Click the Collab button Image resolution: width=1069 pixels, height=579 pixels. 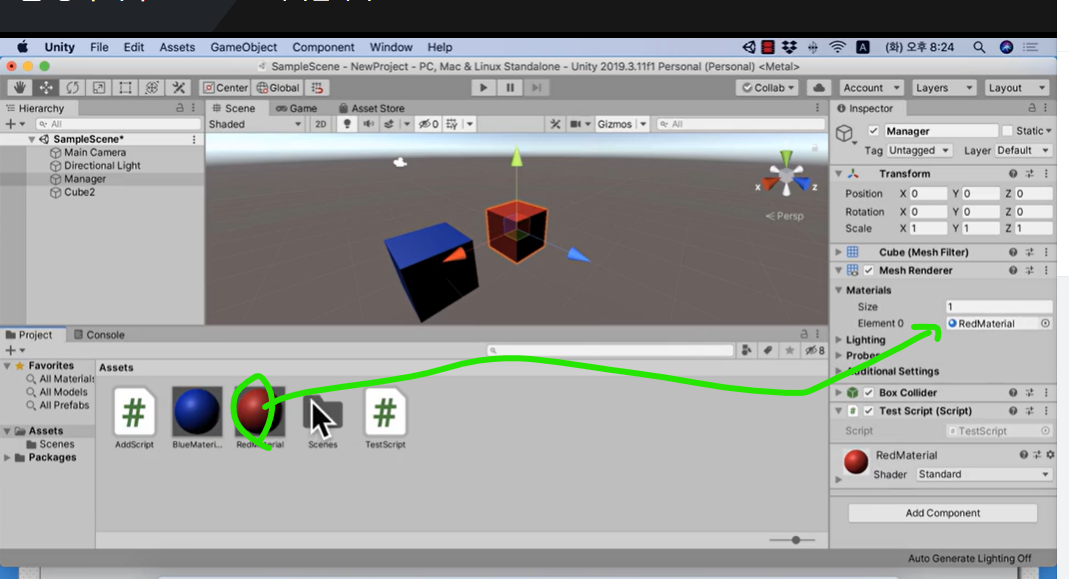point(768,87)
